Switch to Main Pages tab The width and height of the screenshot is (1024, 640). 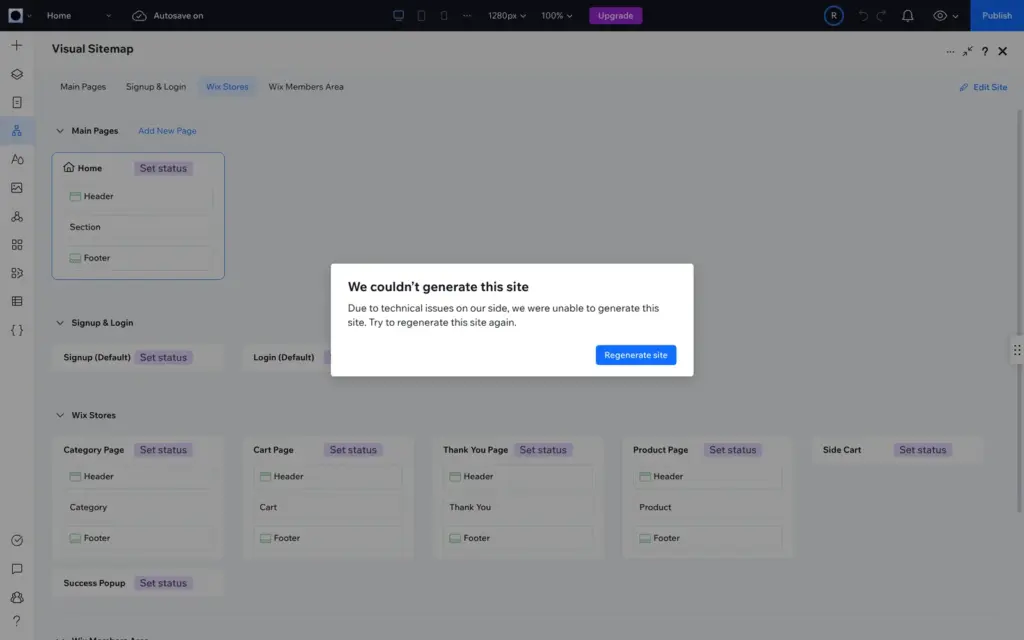[x=83, y=87]
